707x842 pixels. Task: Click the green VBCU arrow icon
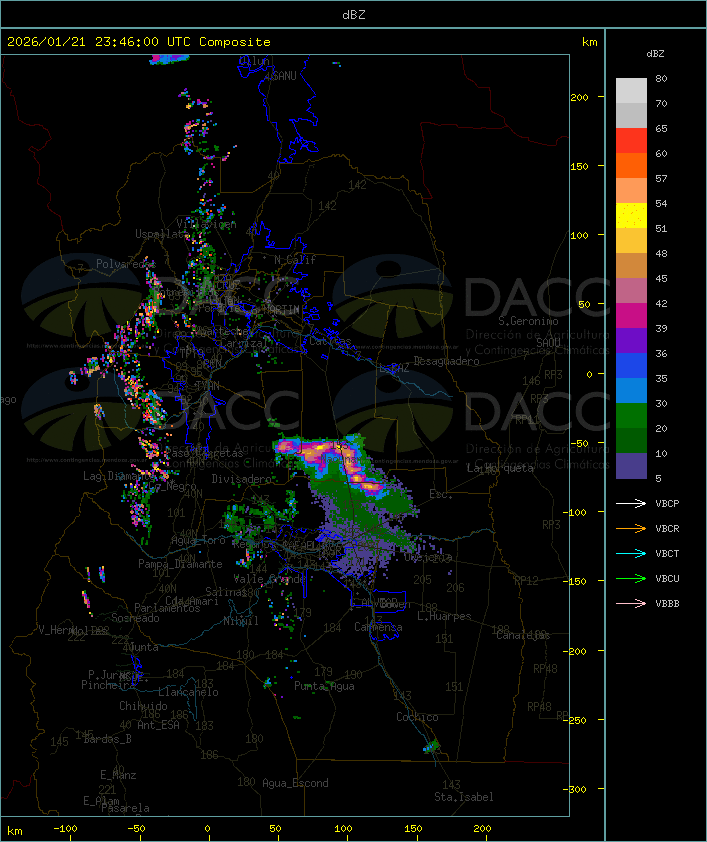(x=631, y=578)
